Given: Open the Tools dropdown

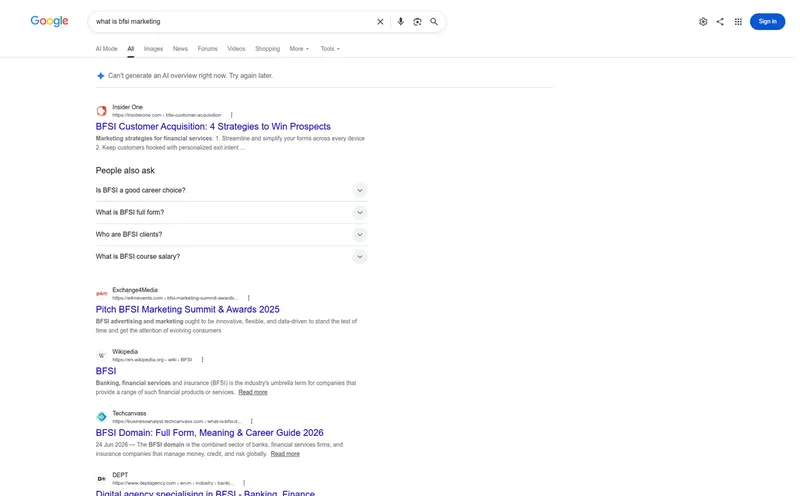Looking at the screenshot, I should click(x=330, y=48).
